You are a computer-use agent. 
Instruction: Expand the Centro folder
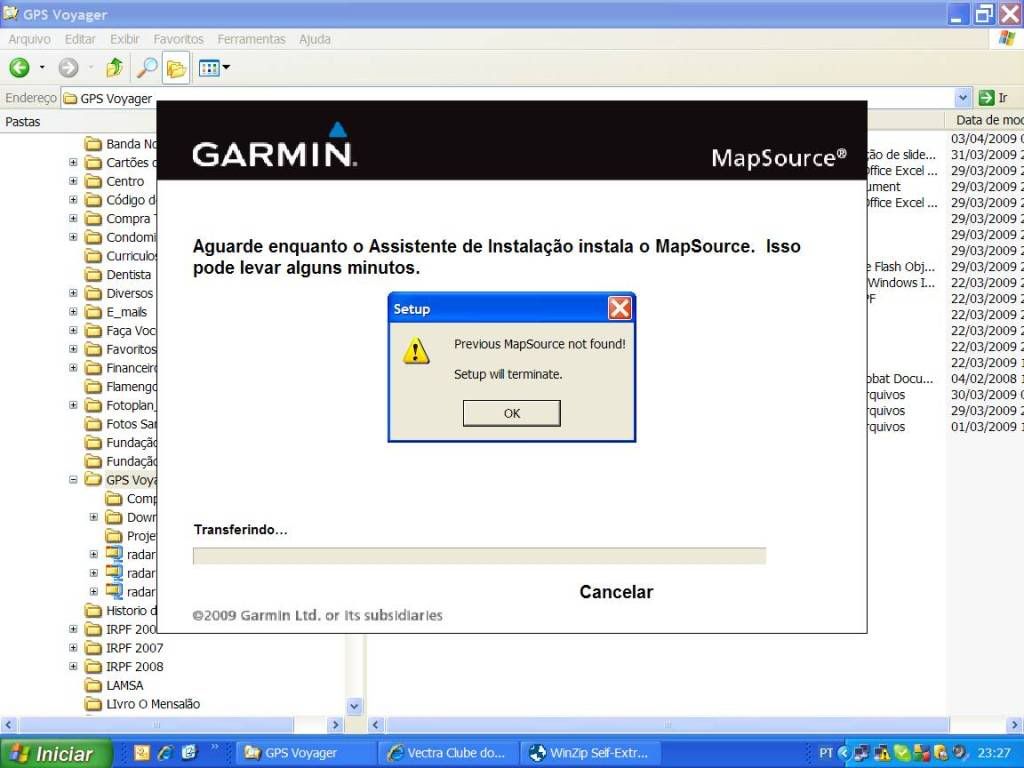[x=73, y=181]
